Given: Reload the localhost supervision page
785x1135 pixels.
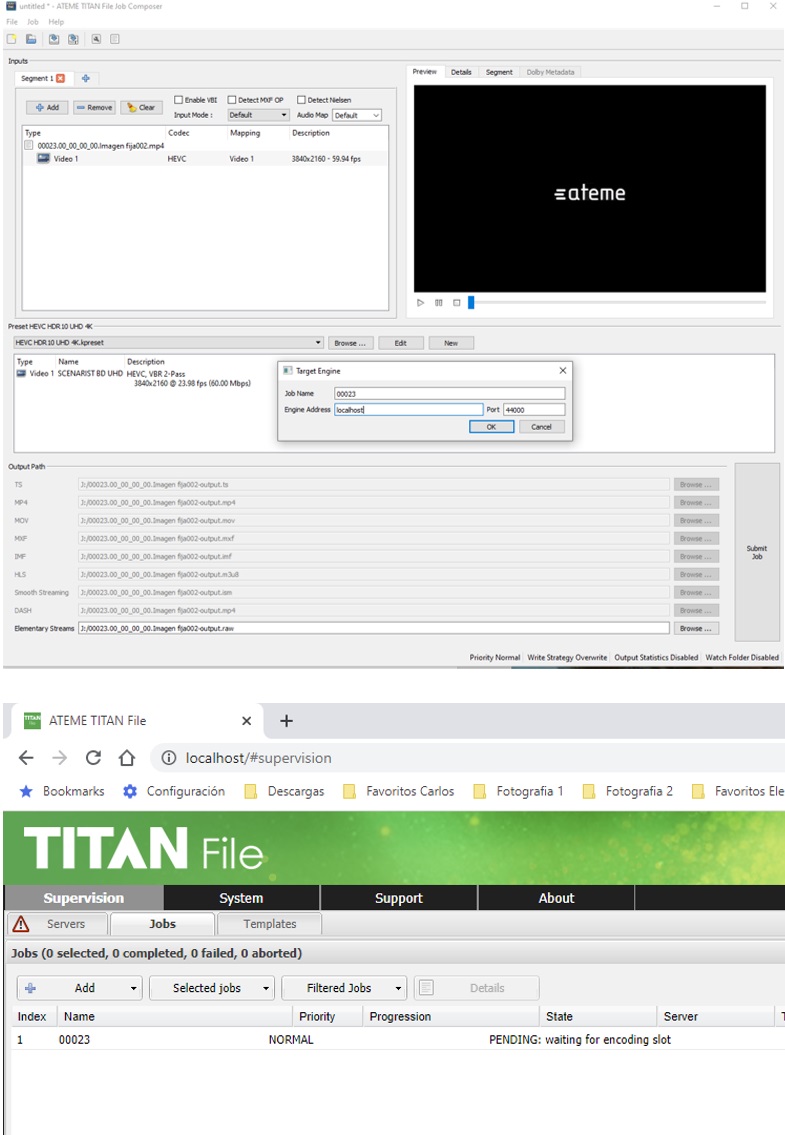Looking at the screenshot, I should [x=93, y=758].
